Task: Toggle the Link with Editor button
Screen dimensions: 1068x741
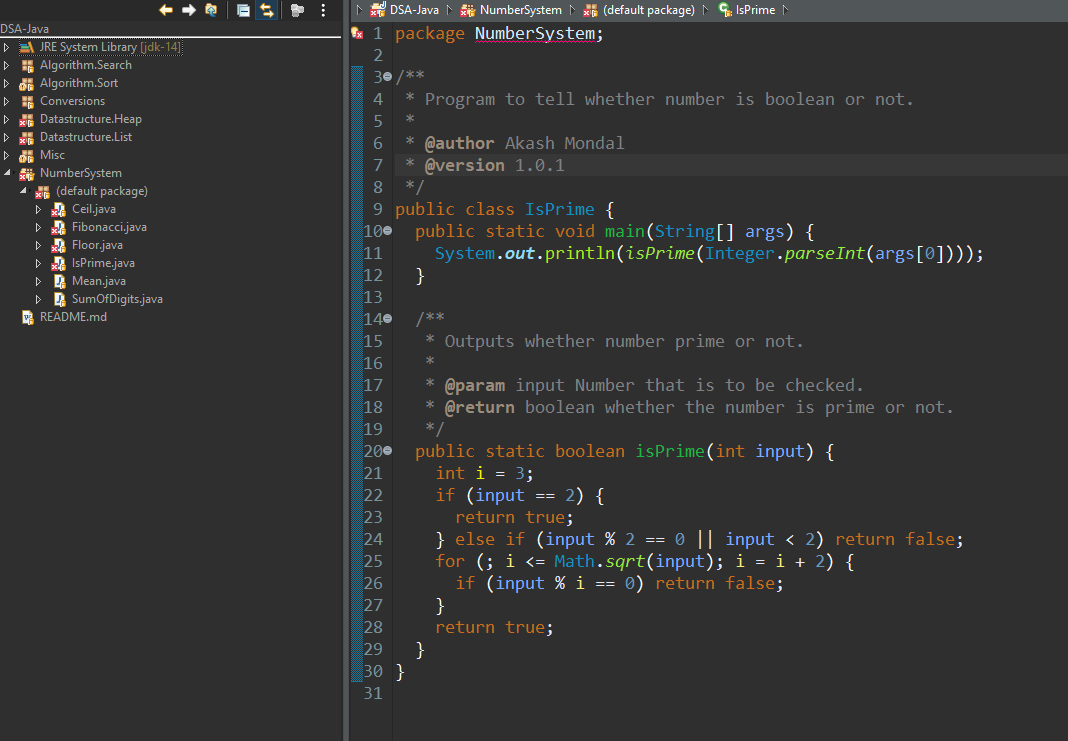Action: [x=267, y=10]
